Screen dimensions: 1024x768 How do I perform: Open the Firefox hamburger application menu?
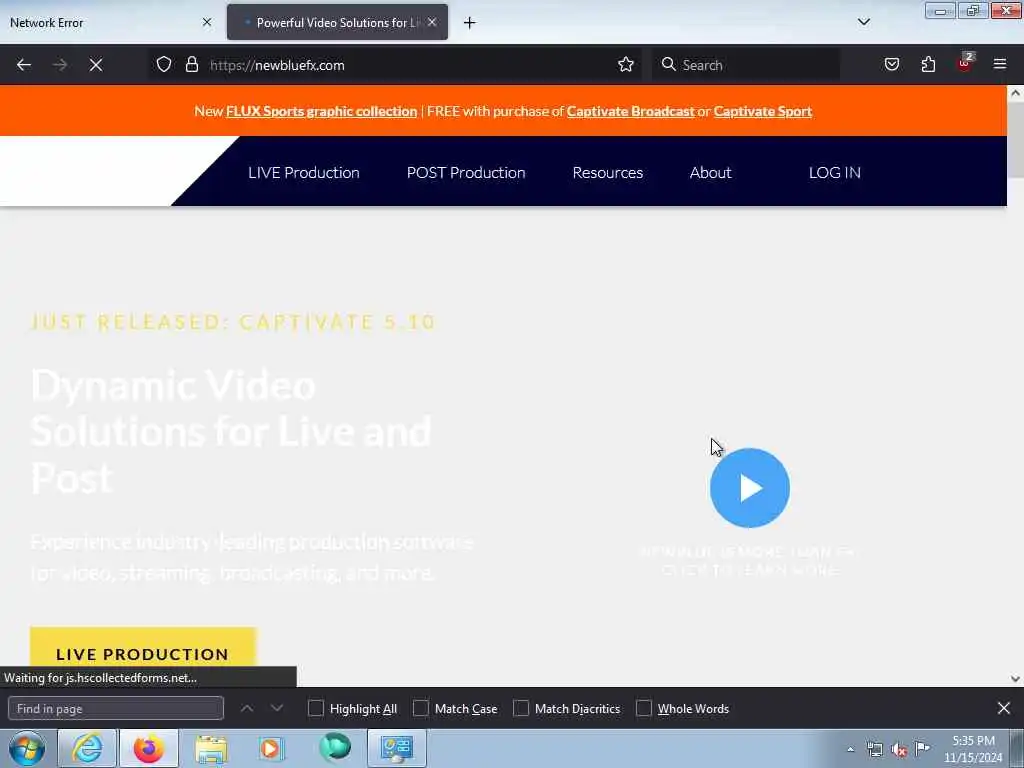1000,64
